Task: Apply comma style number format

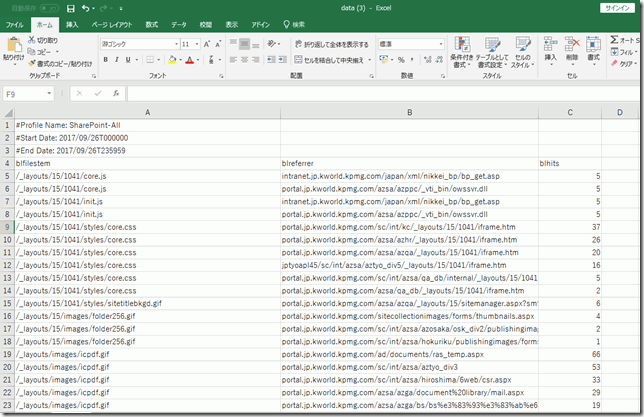Action: coord(412,60)
